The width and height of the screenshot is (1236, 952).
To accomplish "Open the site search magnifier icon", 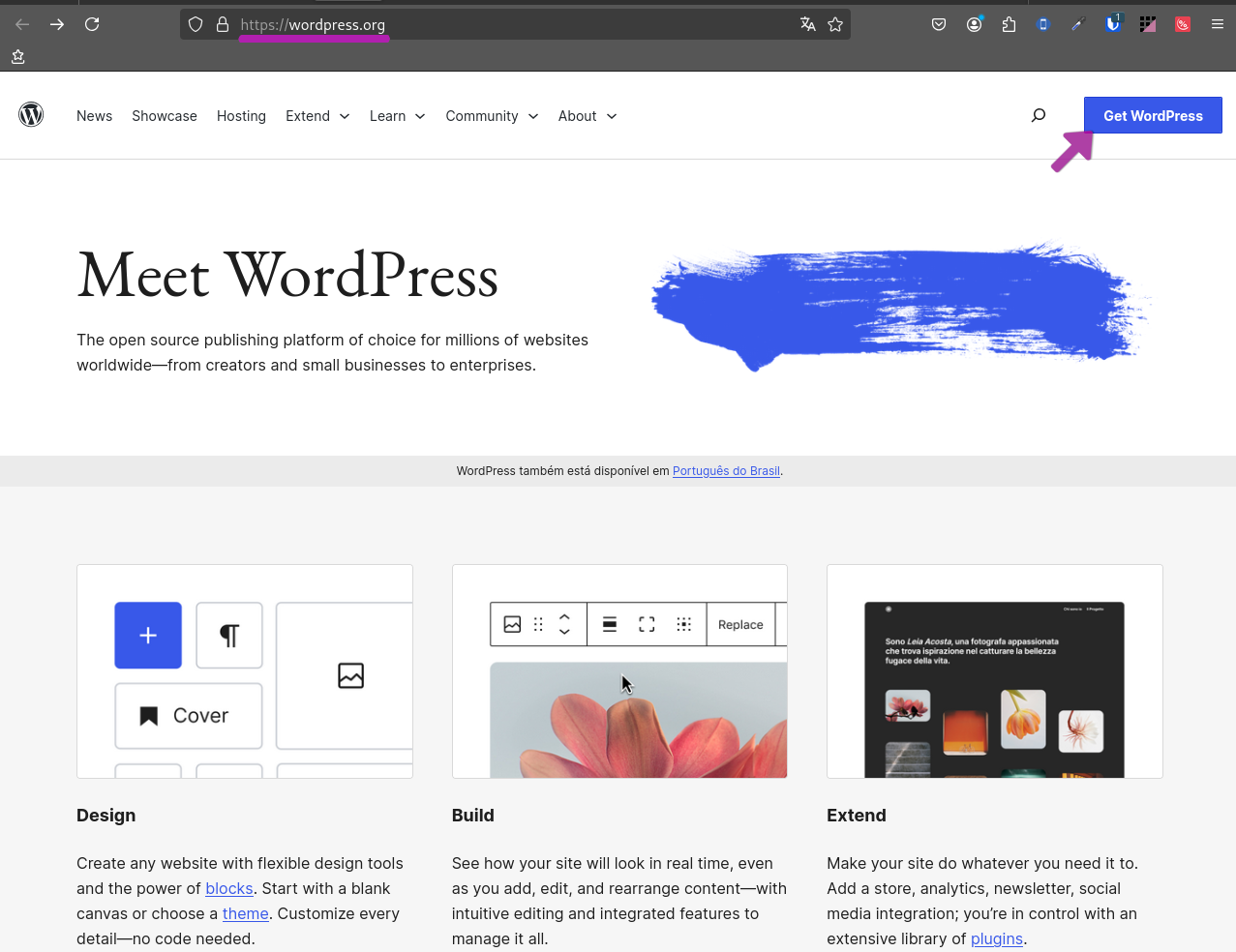I will (1039, 115).
